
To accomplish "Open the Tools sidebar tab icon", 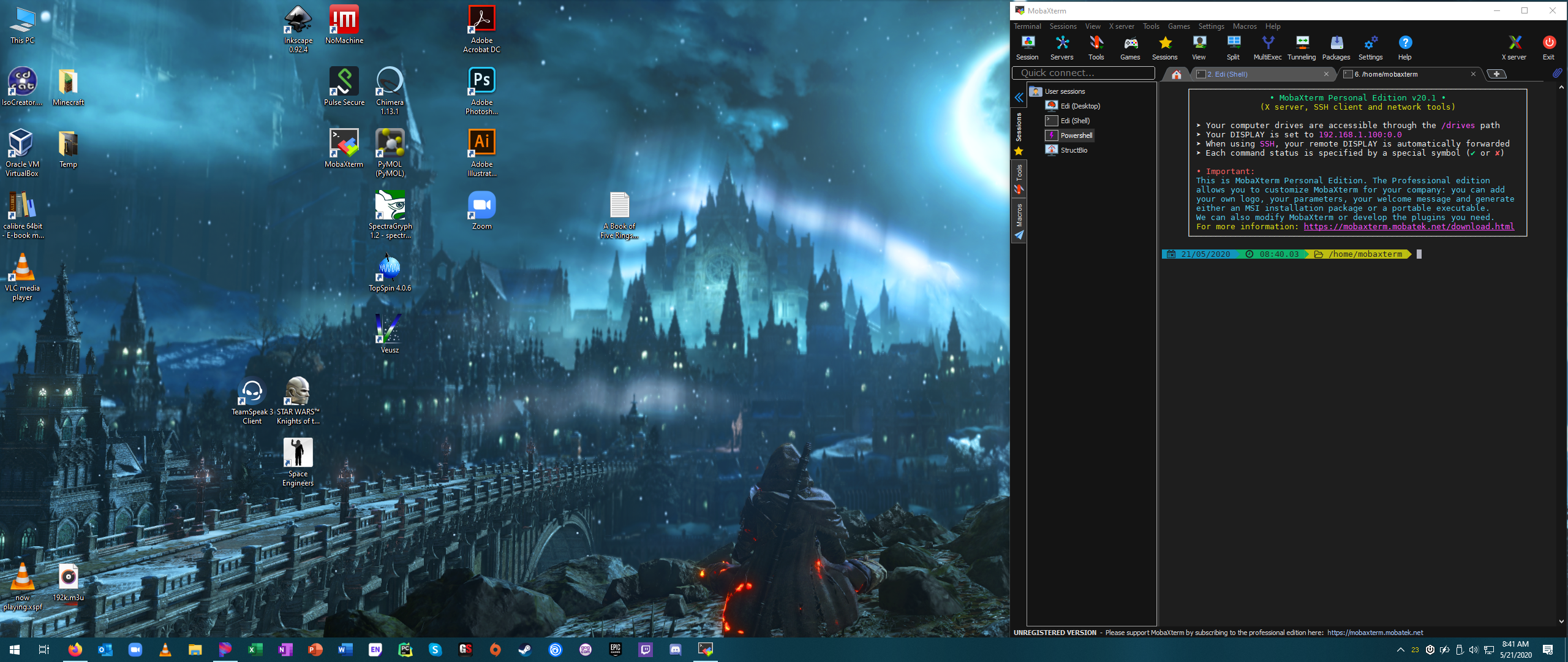I will point(1019,189).
